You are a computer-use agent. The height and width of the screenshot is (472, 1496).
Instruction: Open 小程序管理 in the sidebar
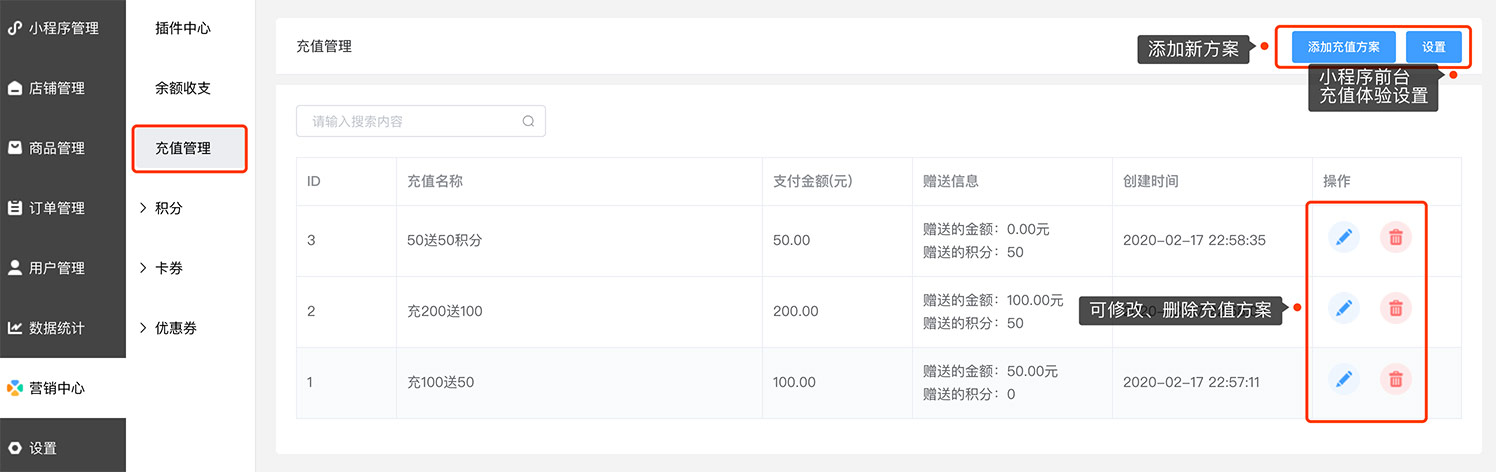click(x=63, y=28)
